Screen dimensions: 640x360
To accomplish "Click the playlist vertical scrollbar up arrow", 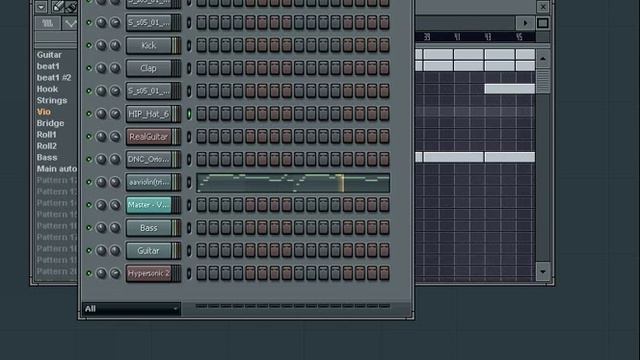I will [x=543, y=59].
